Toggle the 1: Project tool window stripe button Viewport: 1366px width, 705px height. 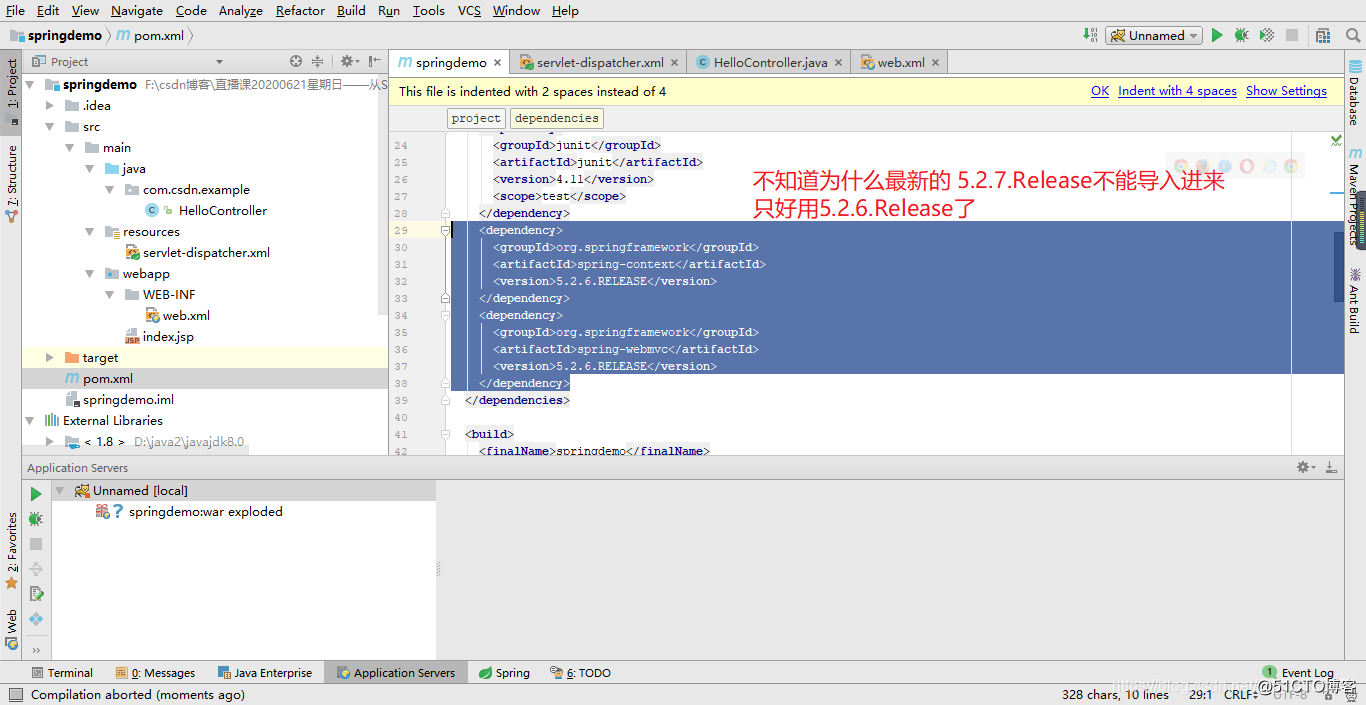12,91
